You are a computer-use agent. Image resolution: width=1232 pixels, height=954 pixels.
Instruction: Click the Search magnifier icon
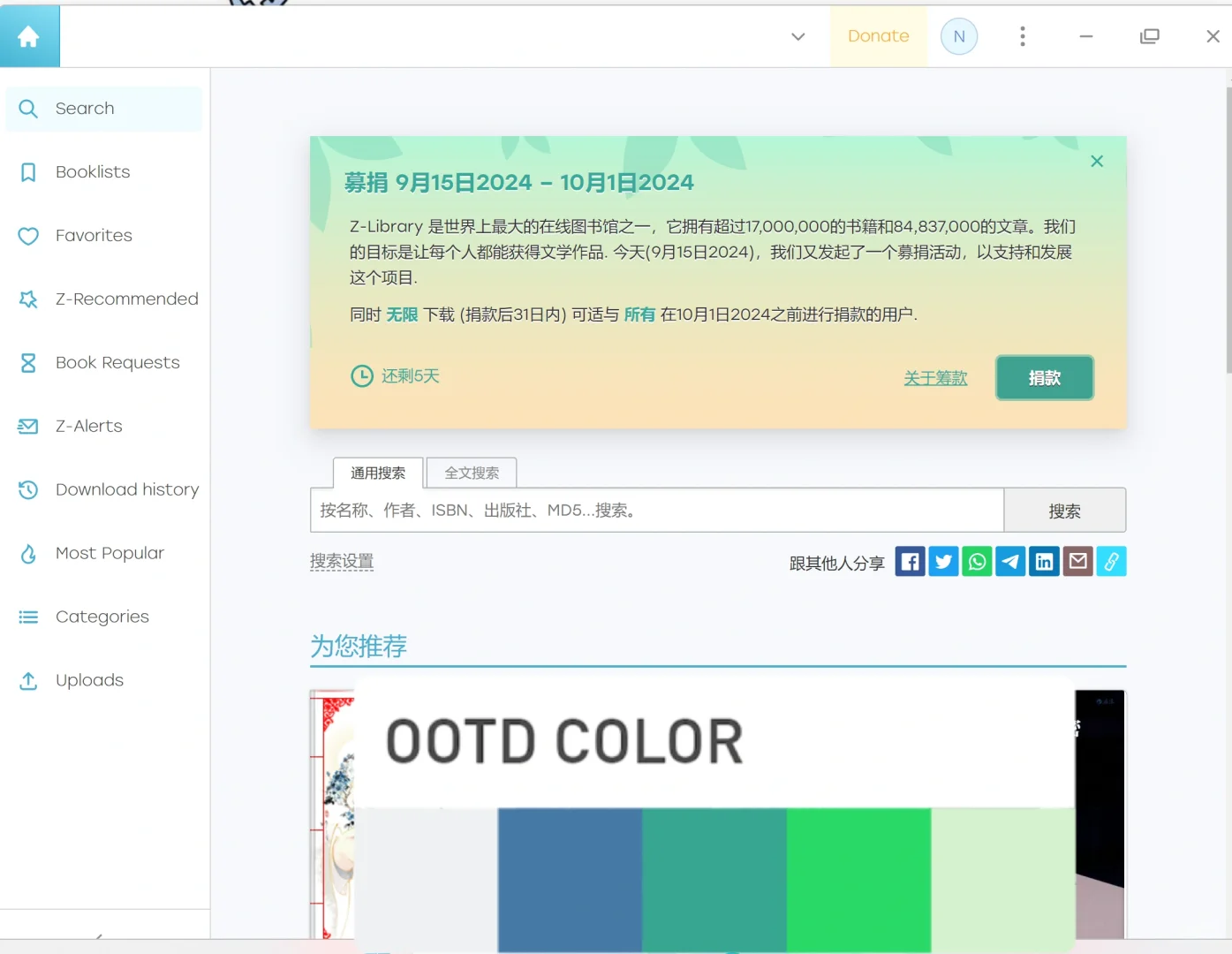coord(28,109)
